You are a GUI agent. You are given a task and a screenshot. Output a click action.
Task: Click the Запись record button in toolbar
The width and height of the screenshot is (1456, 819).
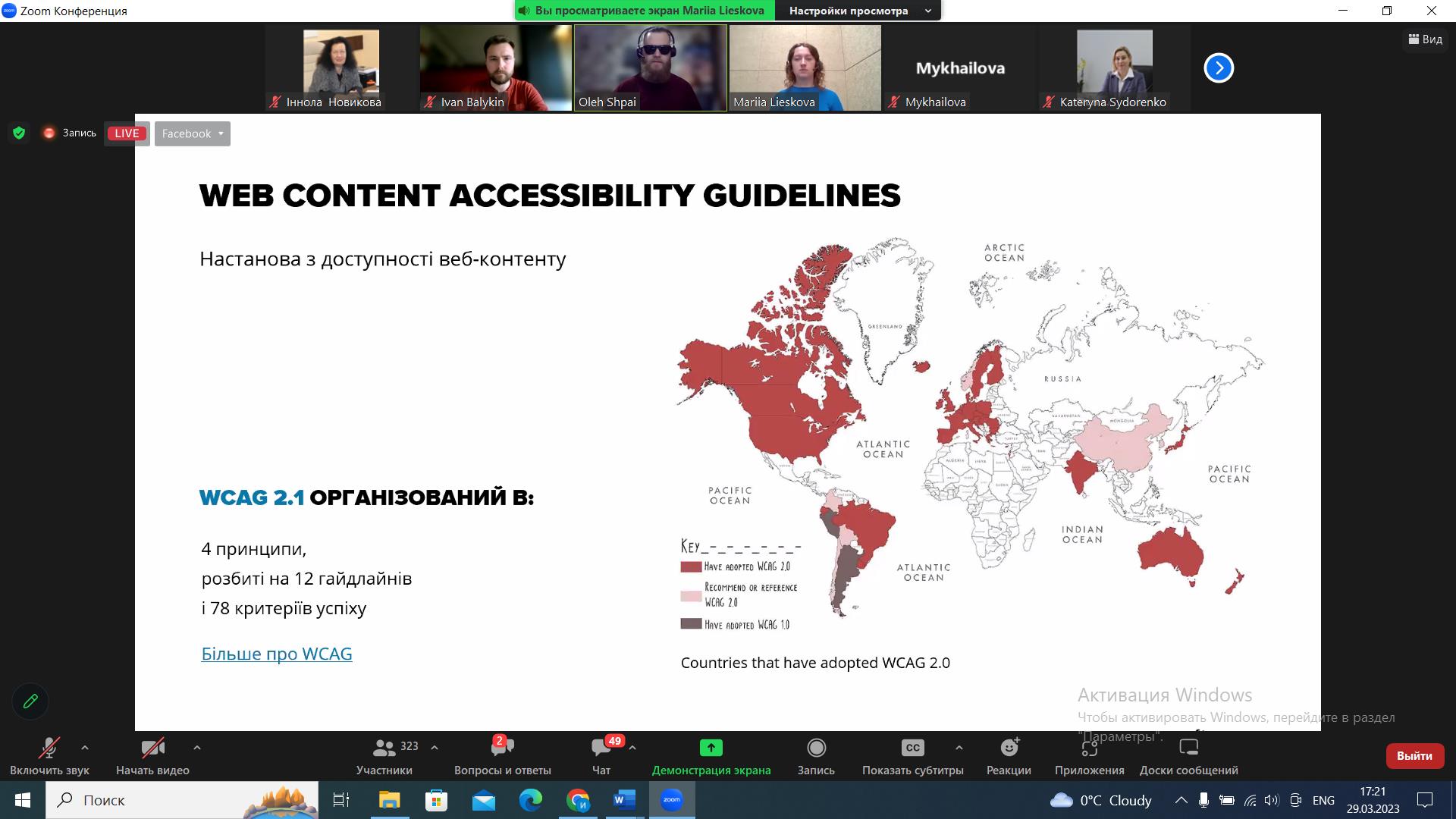816,756
